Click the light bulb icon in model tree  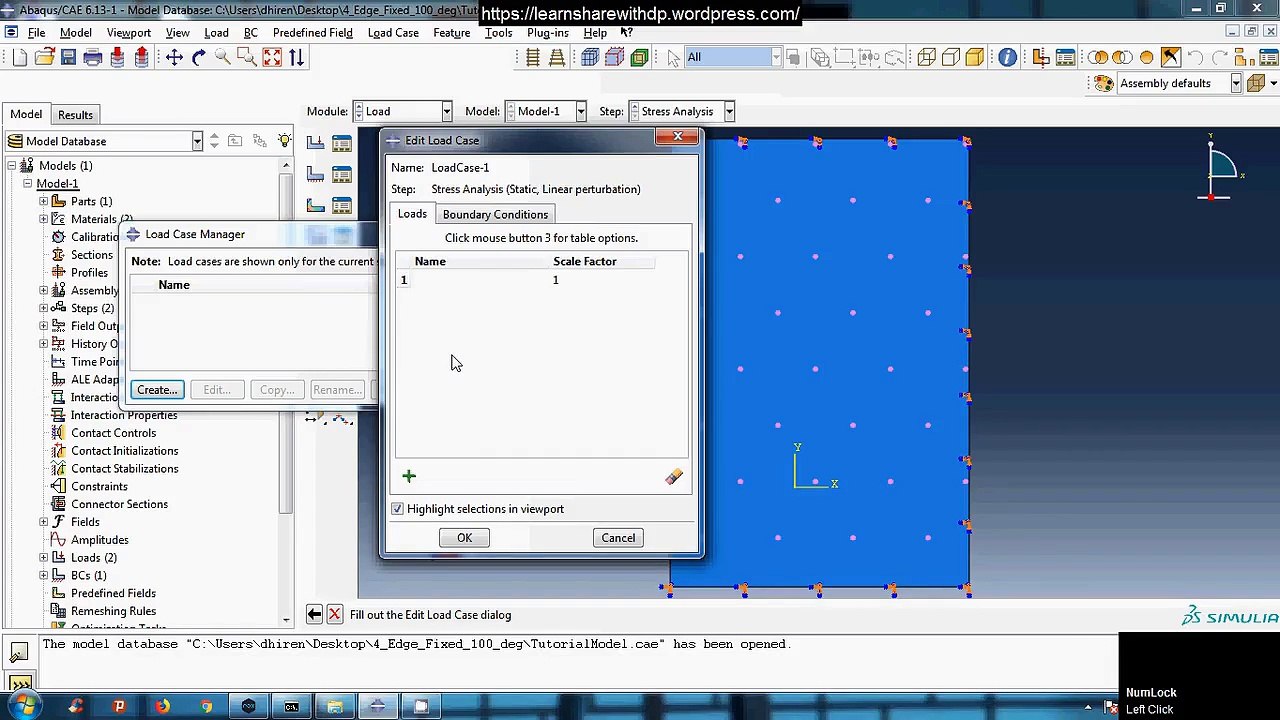pyautogui.click(x=285, y=141)
